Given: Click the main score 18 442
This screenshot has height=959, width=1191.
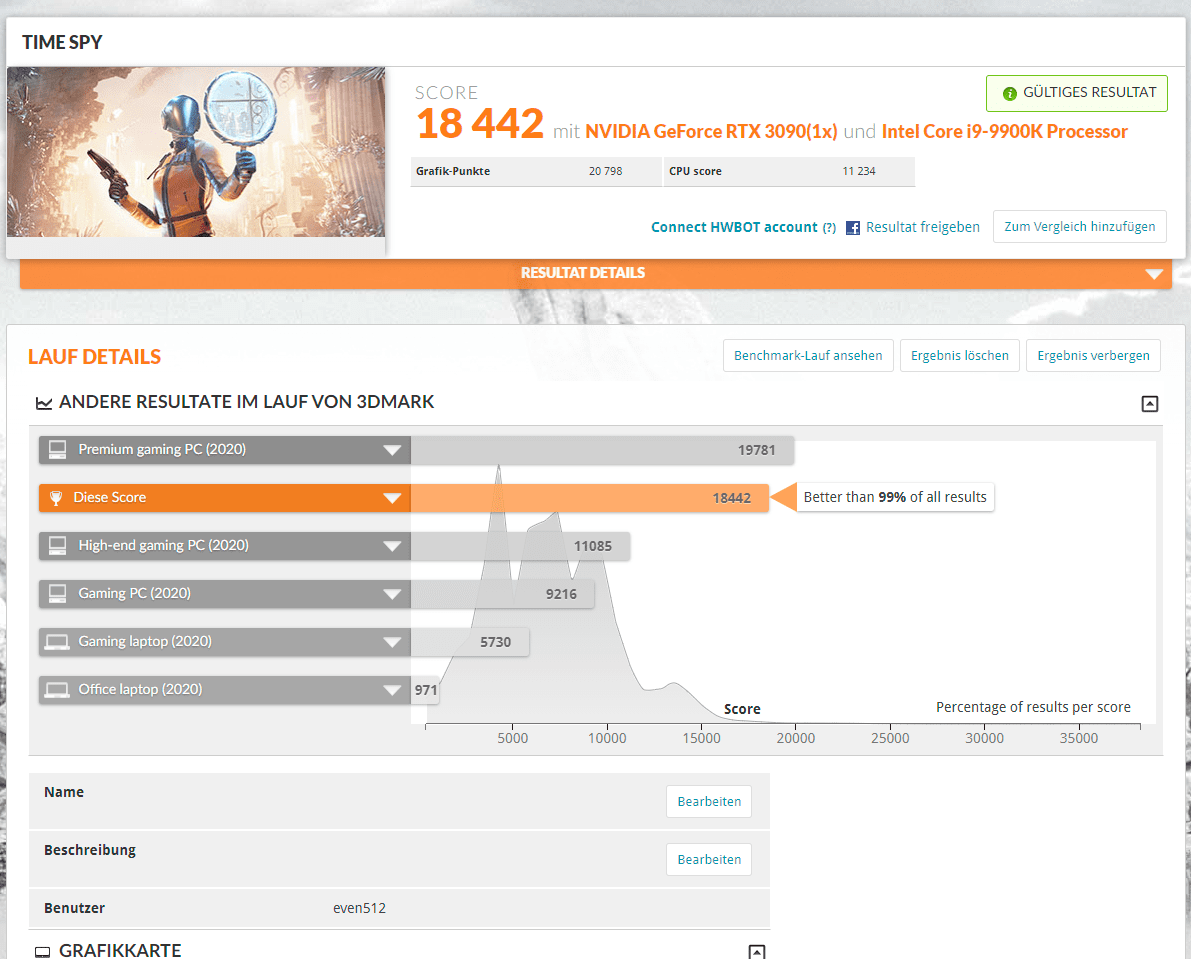Looking at the screenshot, I should (x=480, y=124).
